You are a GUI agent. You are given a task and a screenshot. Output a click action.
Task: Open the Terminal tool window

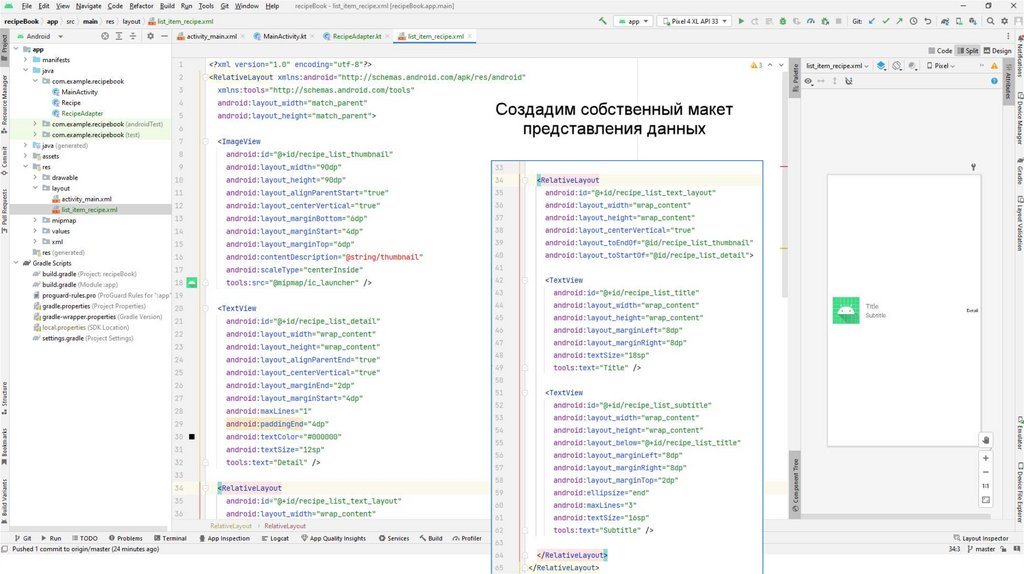174,538
